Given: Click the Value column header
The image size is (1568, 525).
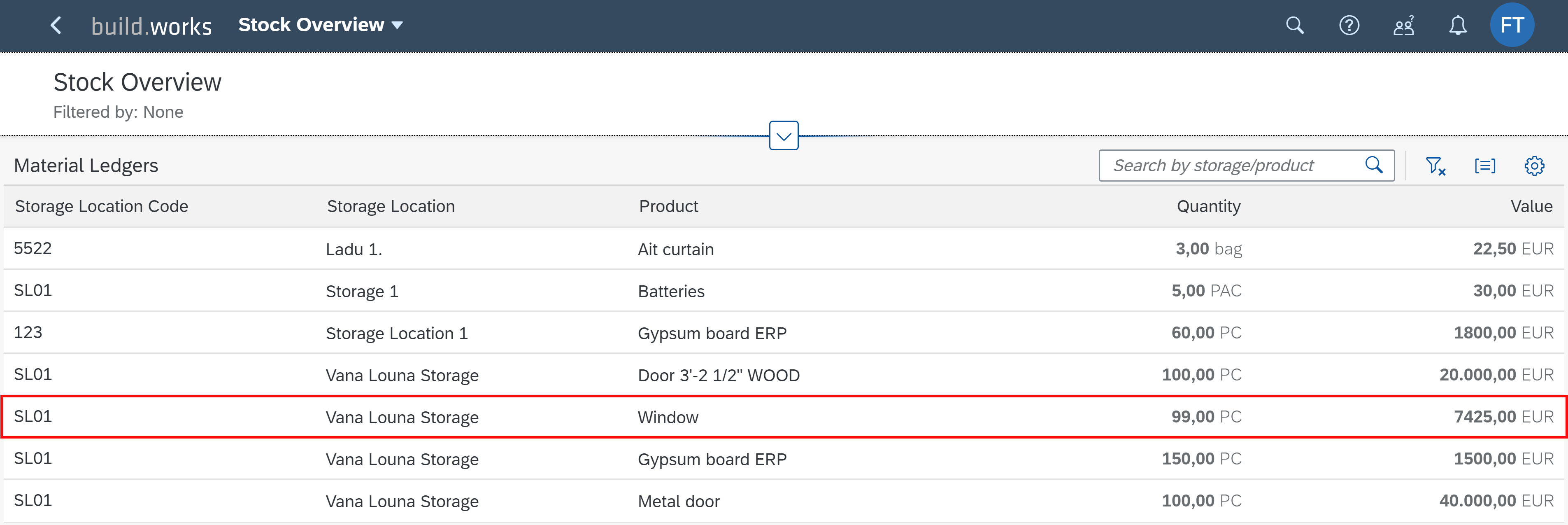Looking at the screenshot, I should (1531, 206).
